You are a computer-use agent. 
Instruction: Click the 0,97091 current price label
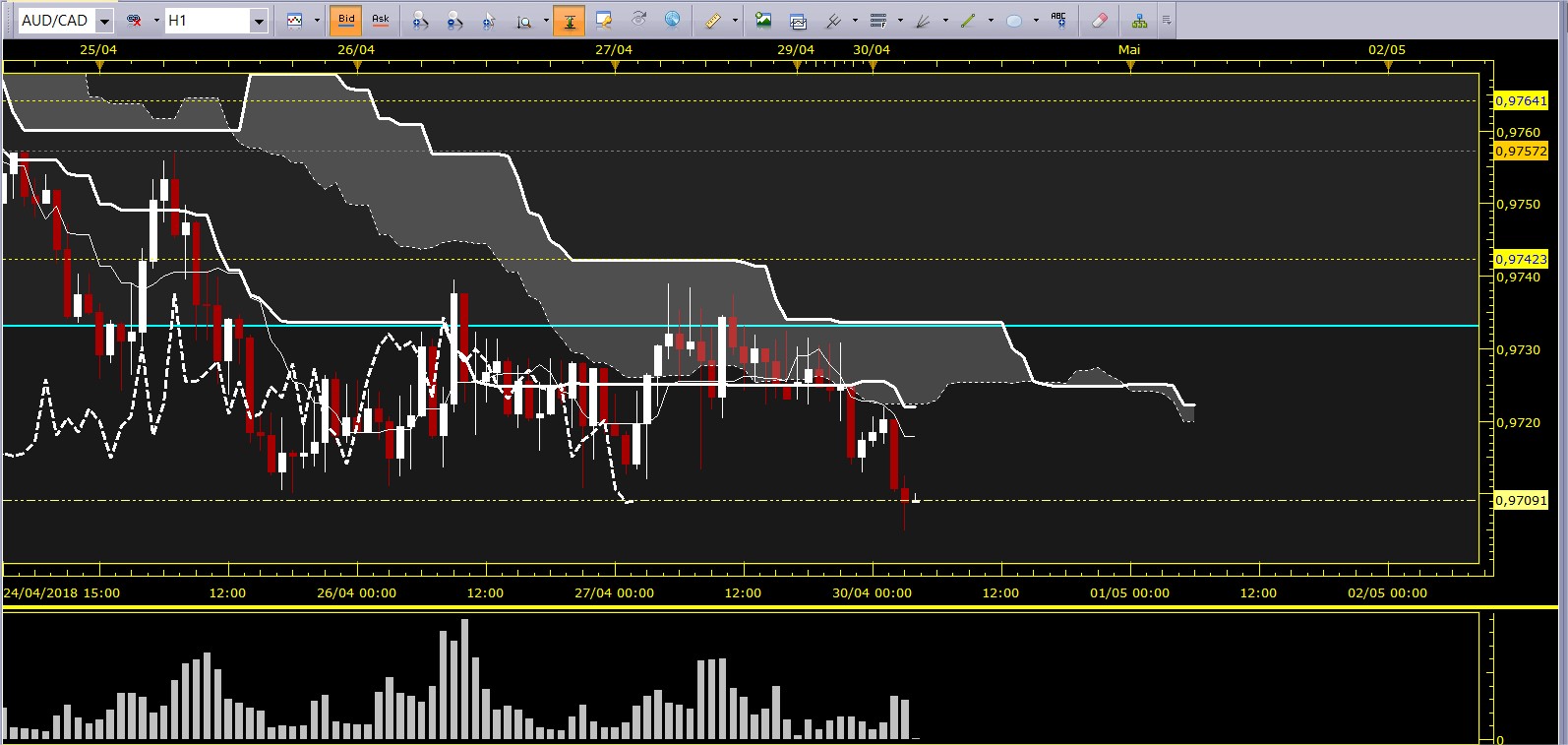point(1521,501)
